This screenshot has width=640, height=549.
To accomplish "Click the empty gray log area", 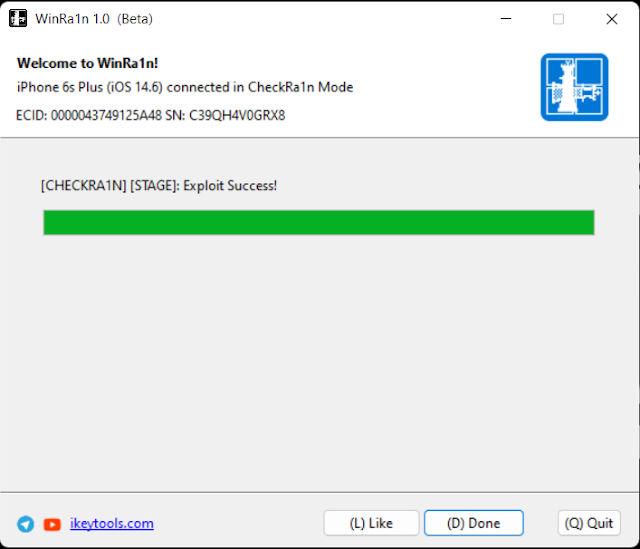I will point(319,363).
